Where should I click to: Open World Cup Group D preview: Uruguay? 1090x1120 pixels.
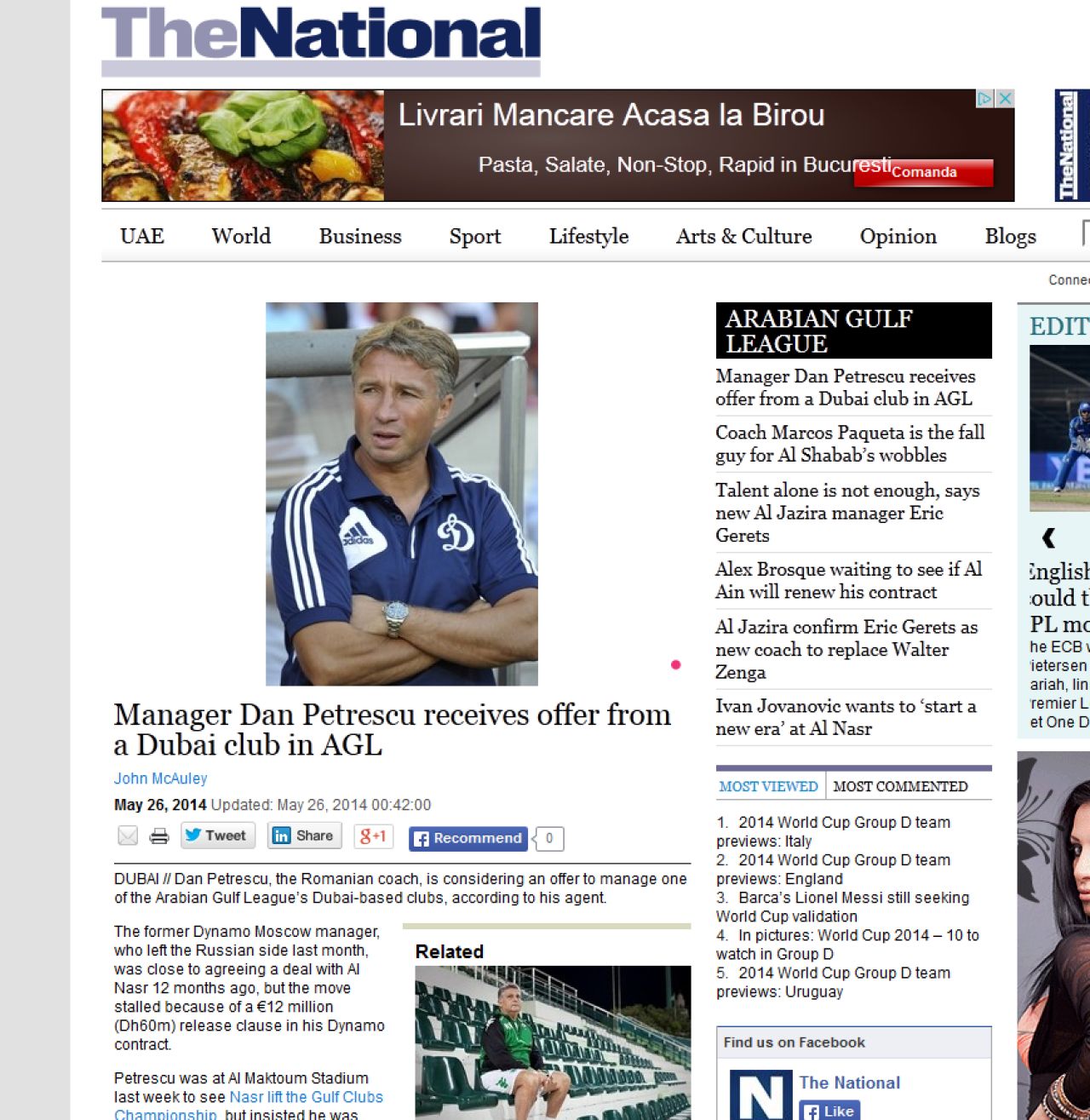pos(833,981)
